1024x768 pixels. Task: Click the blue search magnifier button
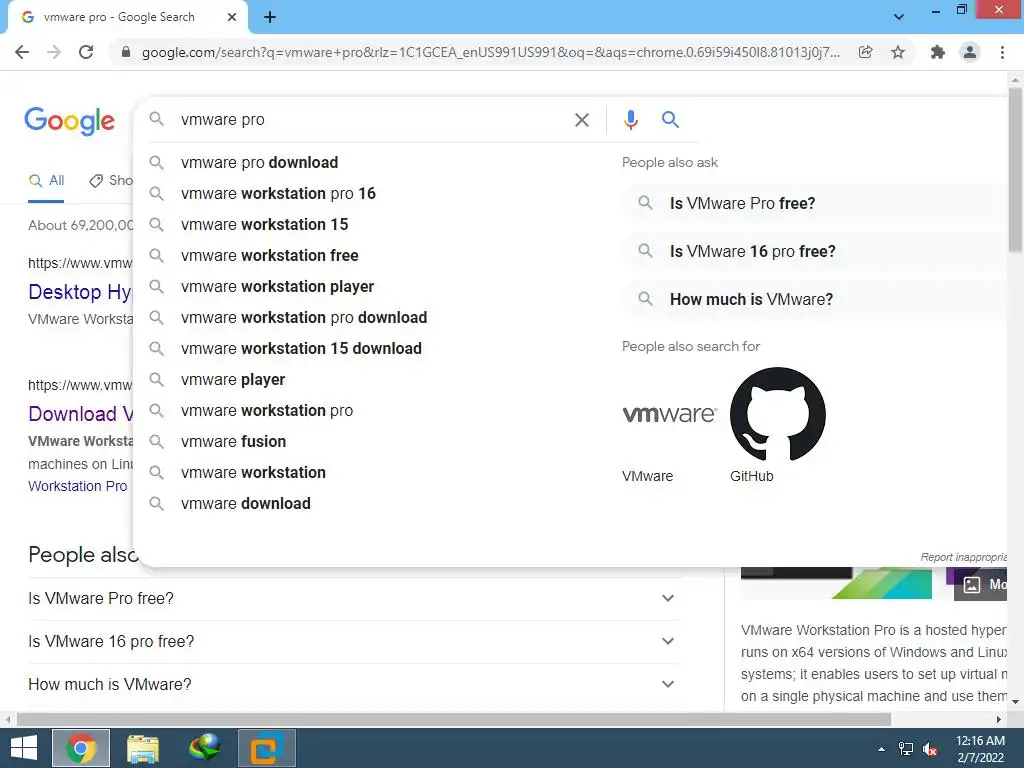pos(670,120)
